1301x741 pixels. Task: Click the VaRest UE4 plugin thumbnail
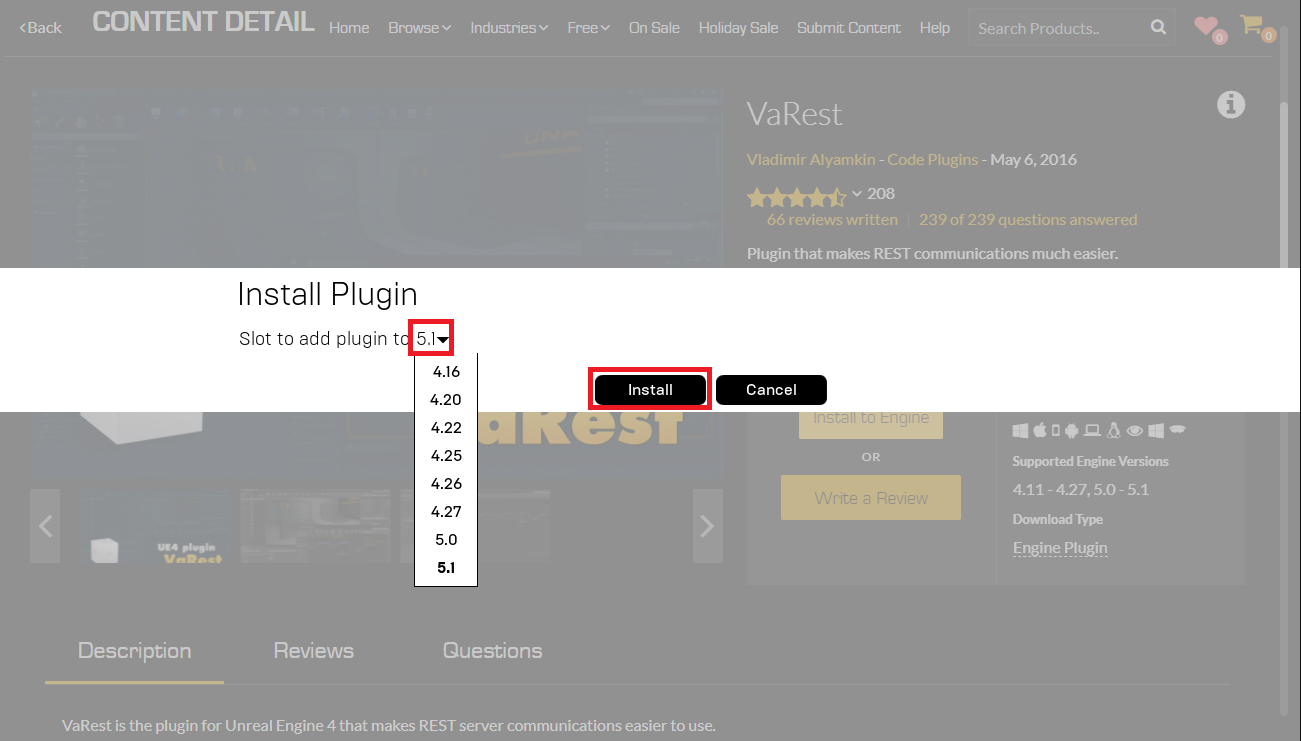coord(155,525)
